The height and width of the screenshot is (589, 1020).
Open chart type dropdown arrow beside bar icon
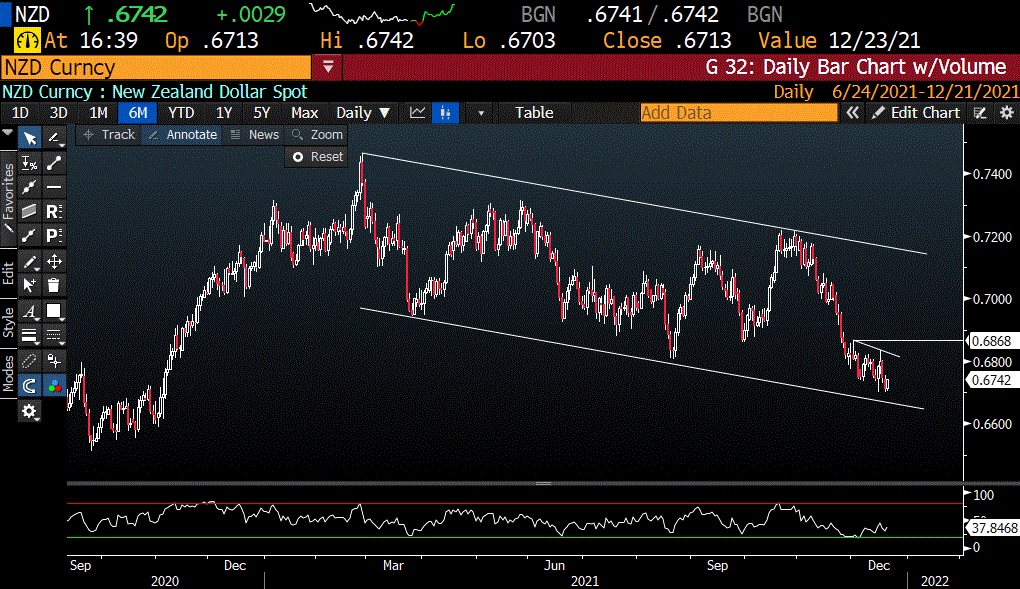pyautogui.click(x=482, y=113)
